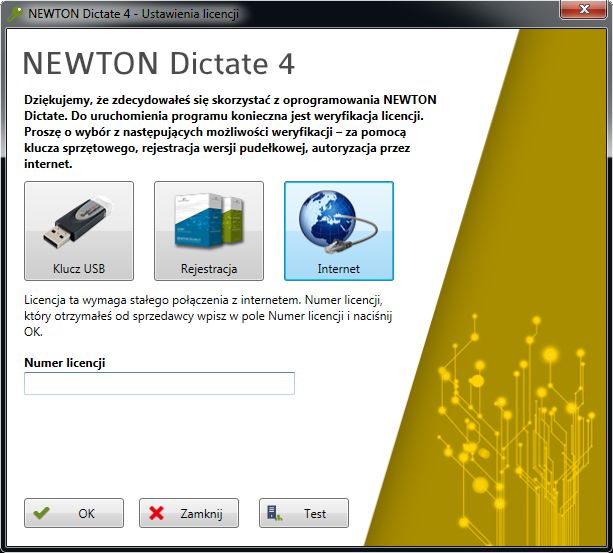
Task: Click the Zamknij button
Action: 189,513
